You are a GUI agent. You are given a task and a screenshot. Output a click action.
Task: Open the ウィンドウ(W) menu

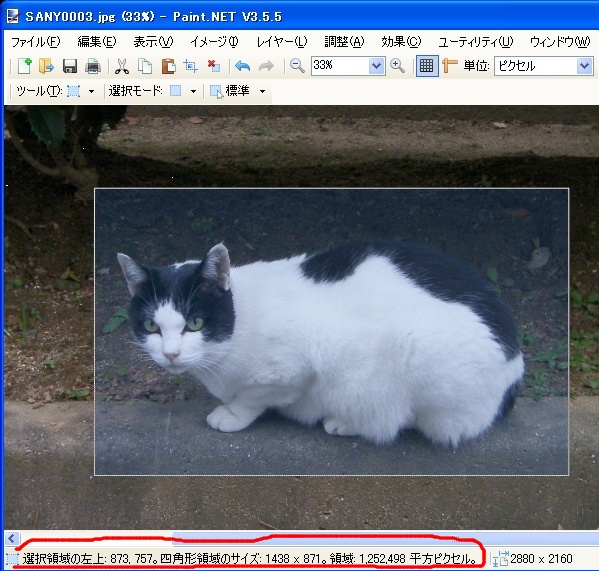(560, 42)
